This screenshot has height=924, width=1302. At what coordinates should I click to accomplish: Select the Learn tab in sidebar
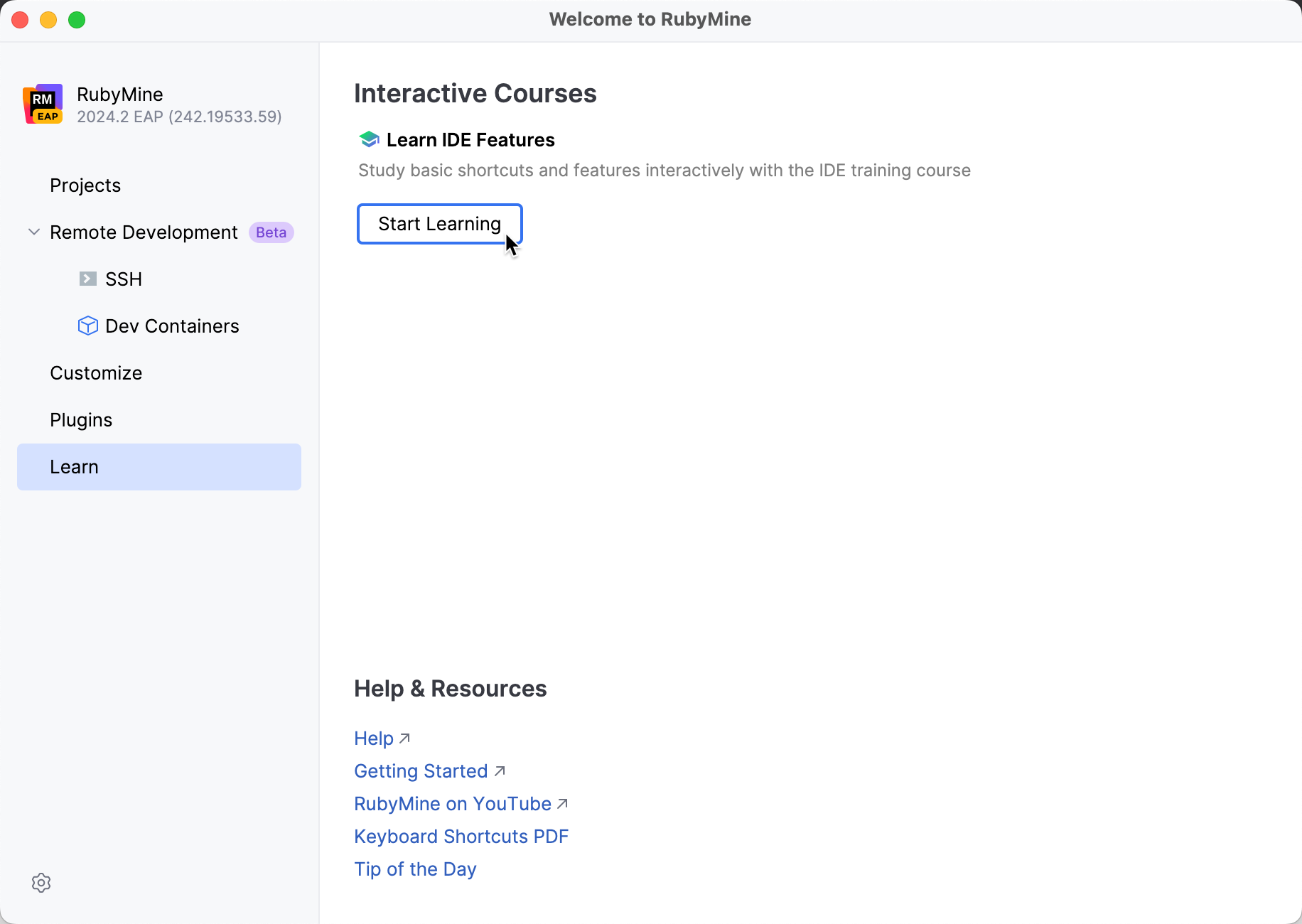click(74, 467)
